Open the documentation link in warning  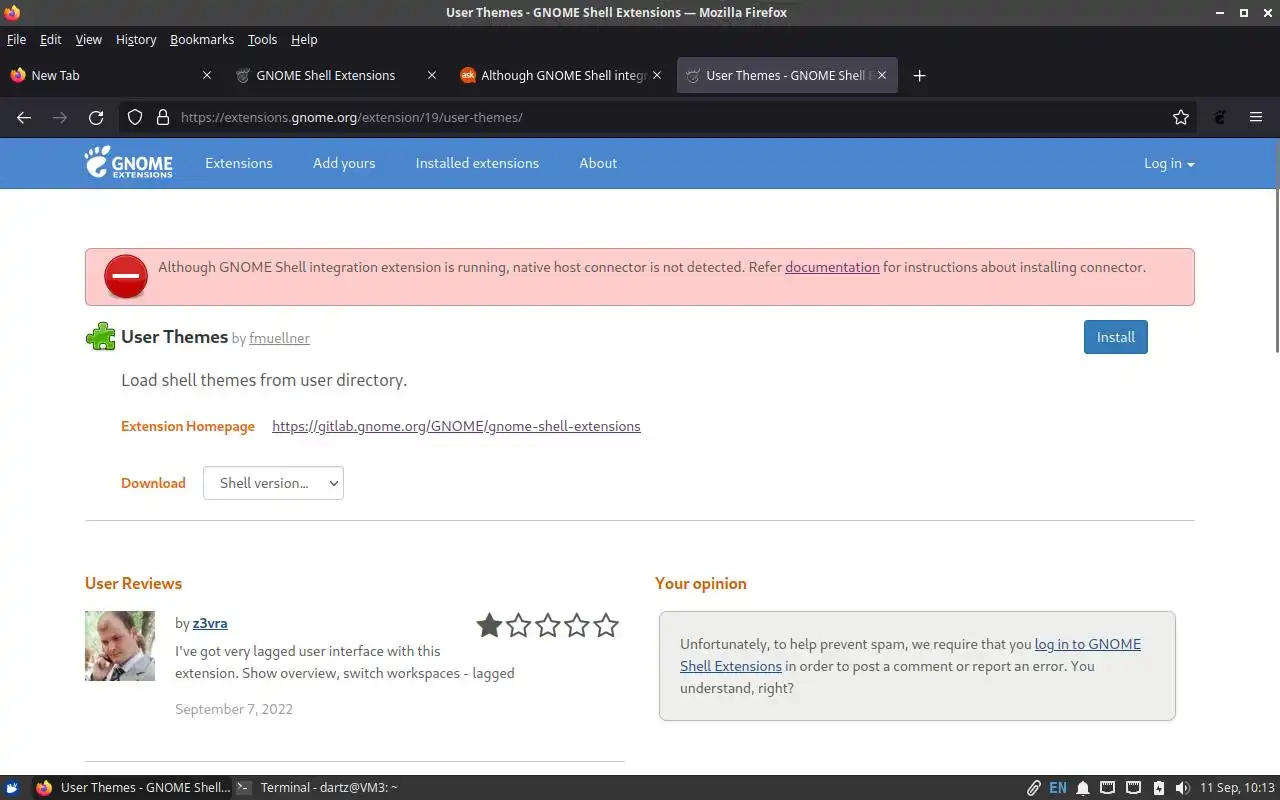pos(832,267)
